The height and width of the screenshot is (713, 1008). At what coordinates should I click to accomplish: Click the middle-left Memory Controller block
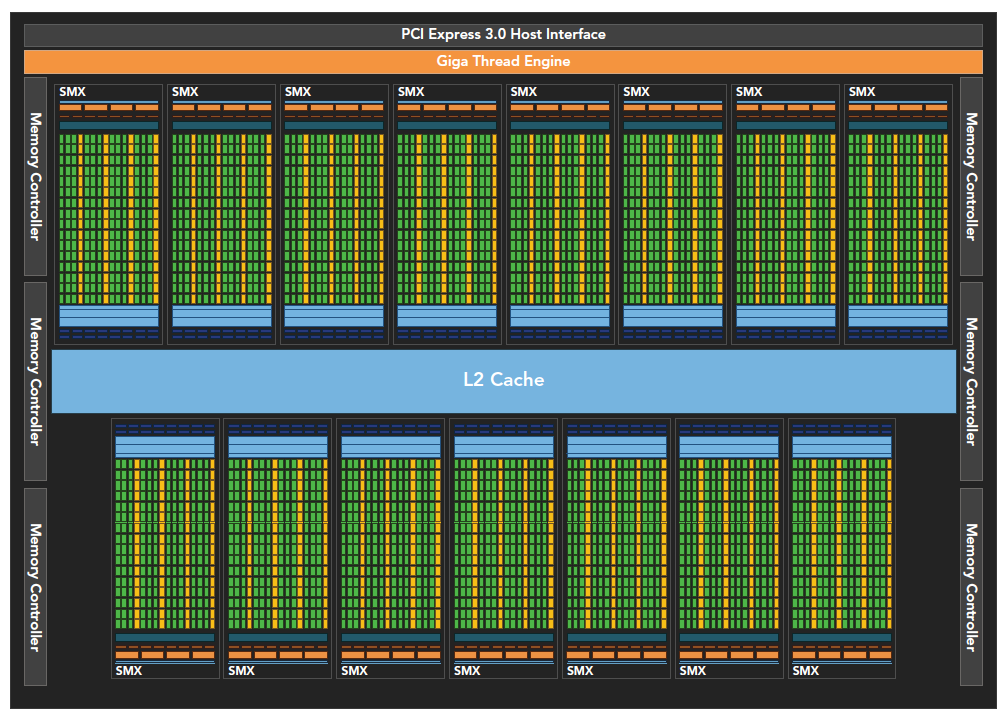pos(35,381)
